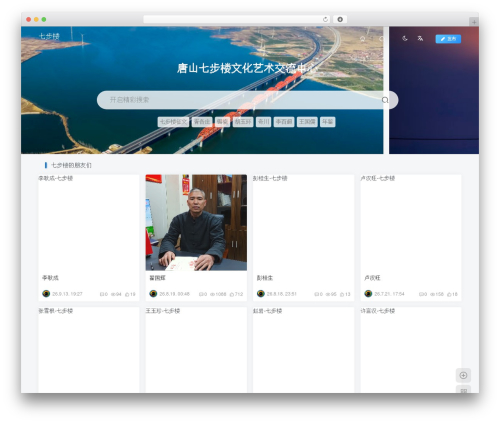Click the like thumb icon showing 13
Screen dimensions: 500x423
tap(342, 294)
